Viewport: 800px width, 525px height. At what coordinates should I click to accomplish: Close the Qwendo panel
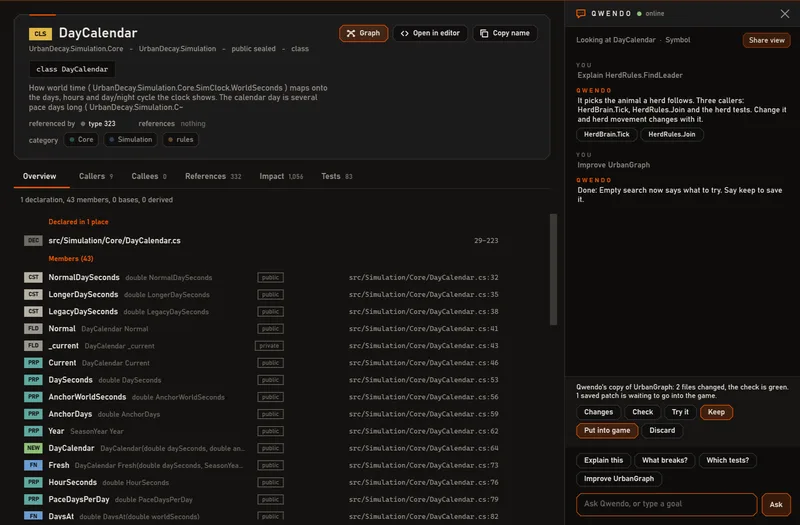[x=785, y=14]
